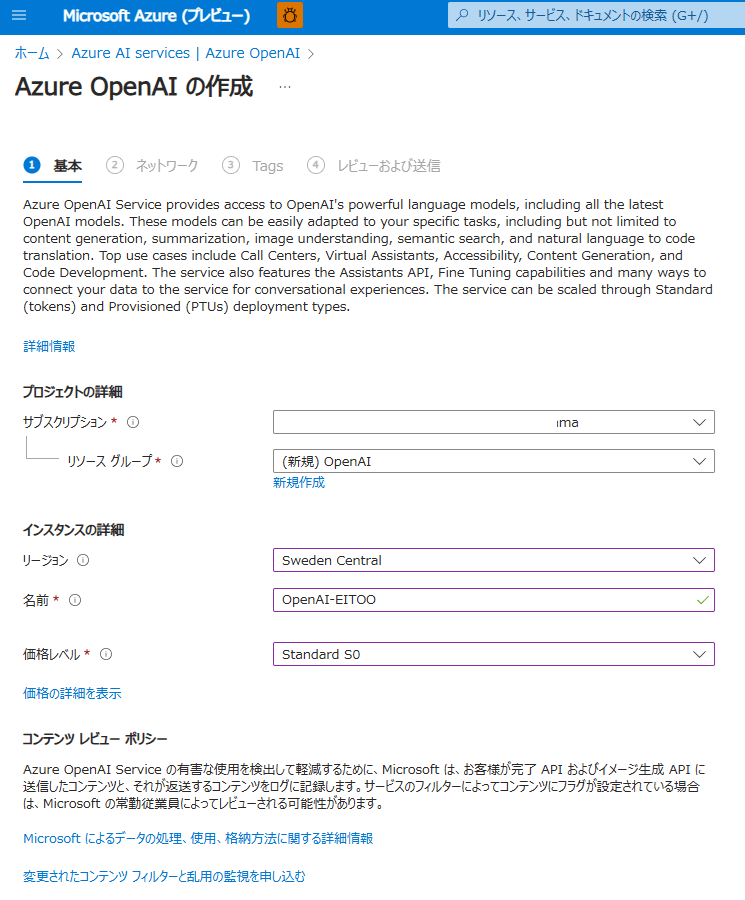
Task: Switch to the Tags tab
Action: (x=253, y=166)
